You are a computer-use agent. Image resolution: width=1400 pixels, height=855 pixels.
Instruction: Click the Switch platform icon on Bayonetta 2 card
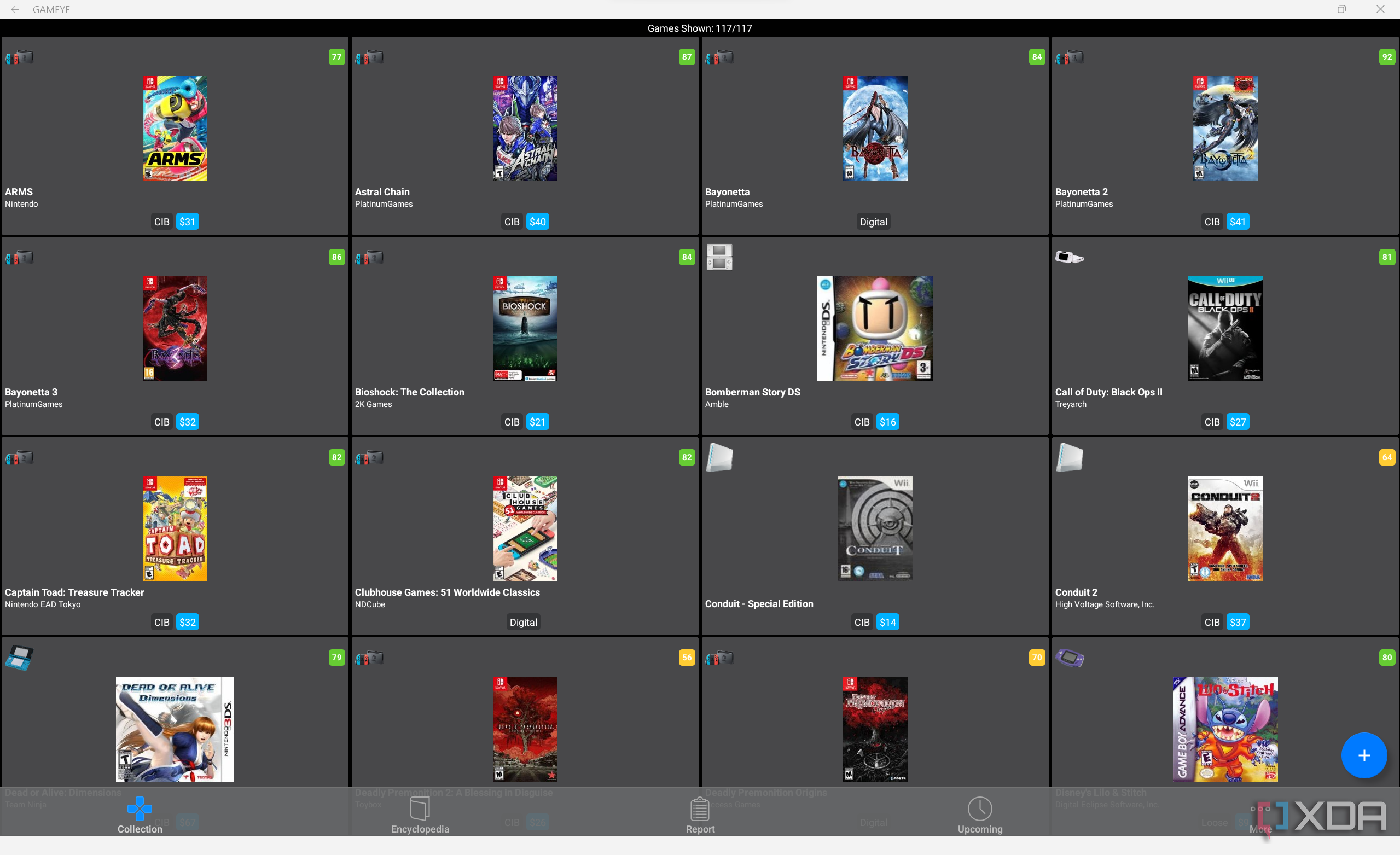[1070, 57]
